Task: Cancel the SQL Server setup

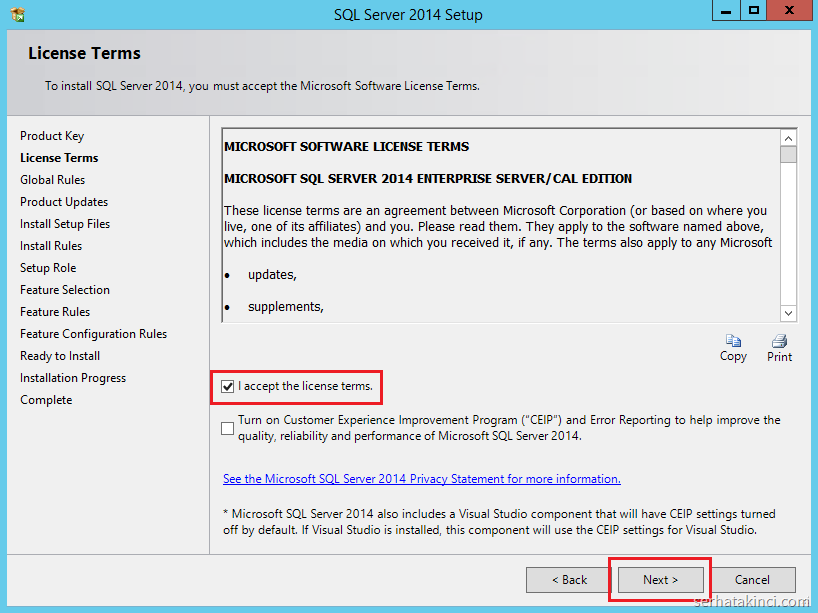Action: click(x=752, y=579)
